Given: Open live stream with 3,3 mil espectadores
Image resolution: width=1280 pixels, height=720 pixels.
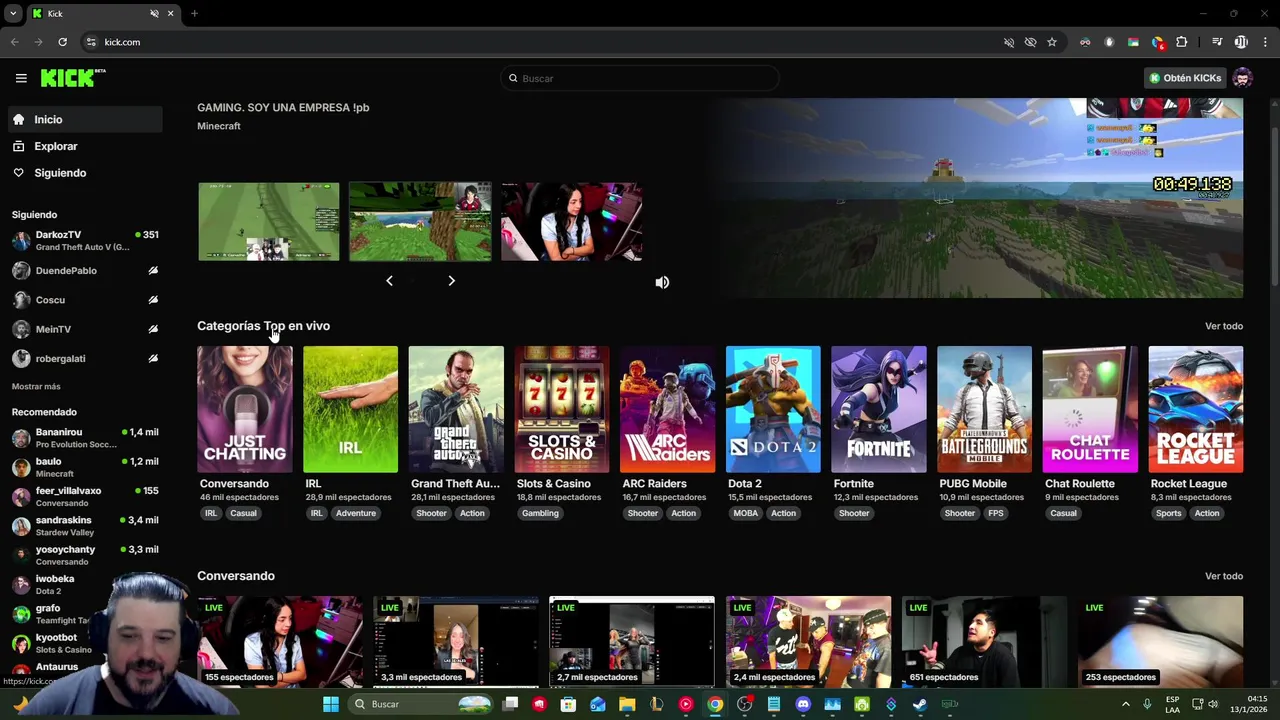Looking at the screenshot, I should coord(456,641).
